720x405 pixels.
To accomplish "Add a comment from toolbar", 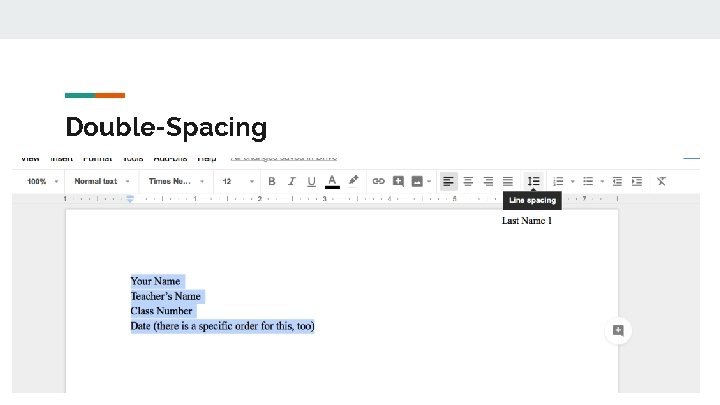I will (398, 181).
